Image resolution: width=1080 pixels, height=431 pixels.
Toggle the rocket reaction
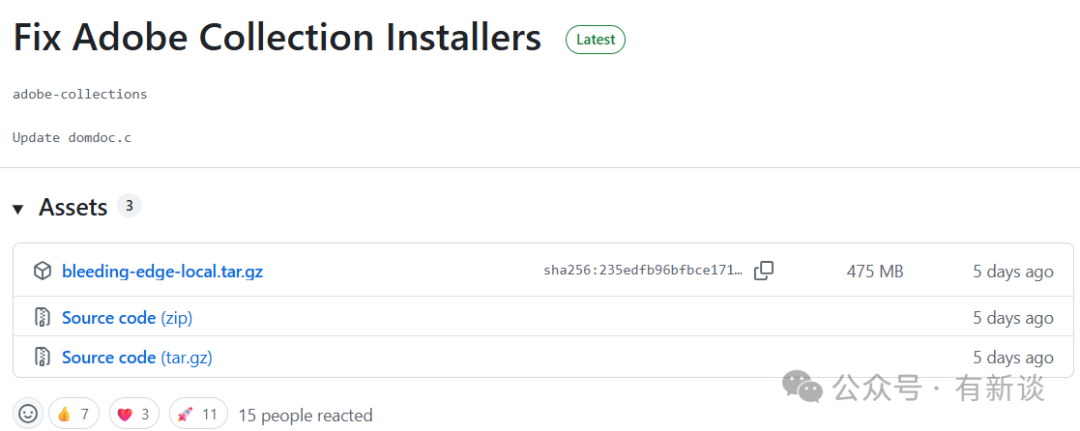click(198, 414)
